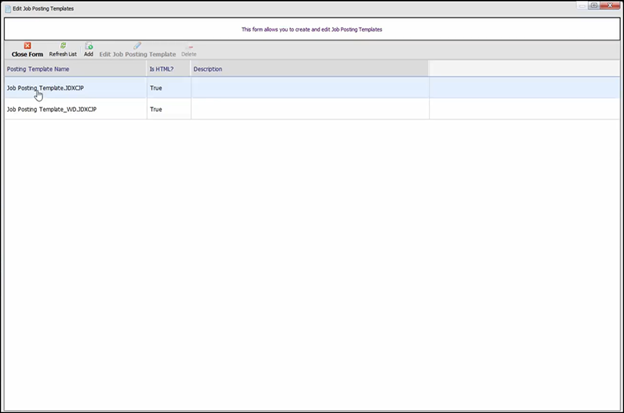Click the empty Description cell of the first row

[309, 88]
